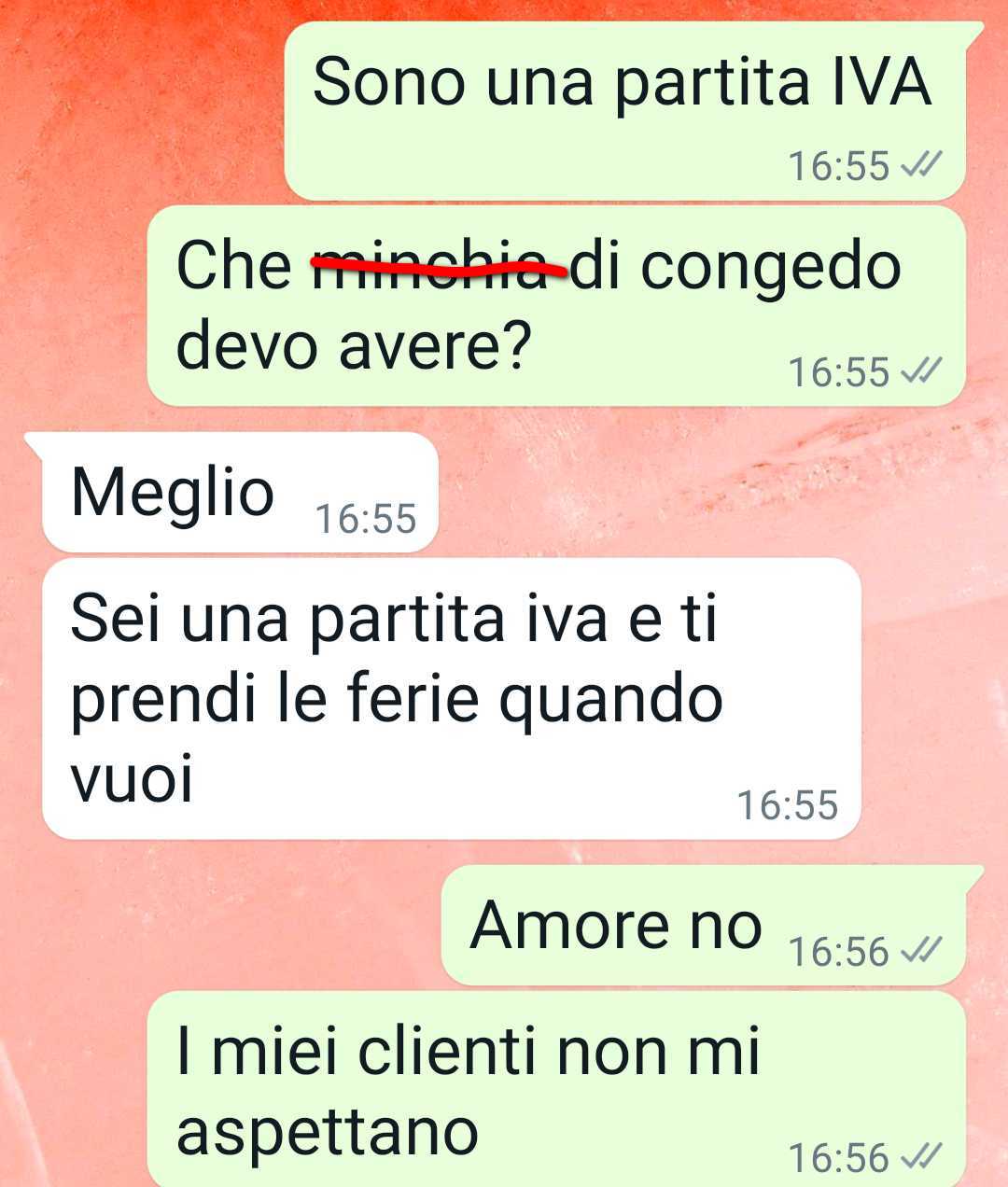The image size is (1008, 1187).
Task: Select the 'Che di congedo devo avere?' bubble
Action: (x=555, y=306)
